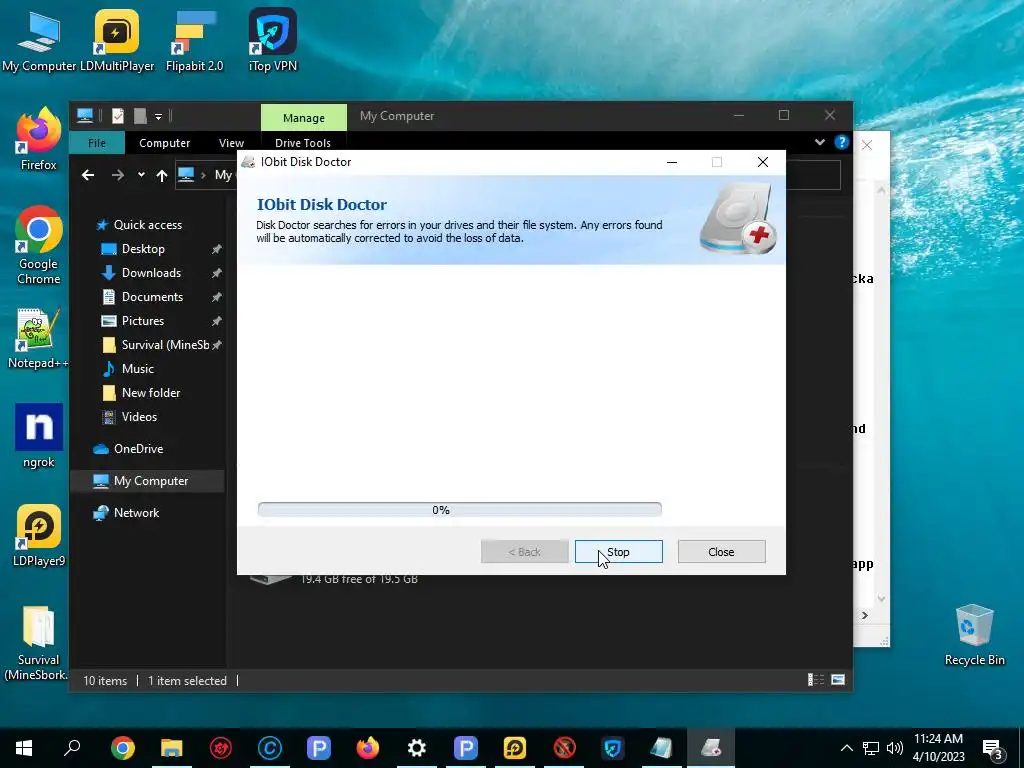Open My Computer desktop icon
Screen dimensions: 1024x768
[39, 40]
